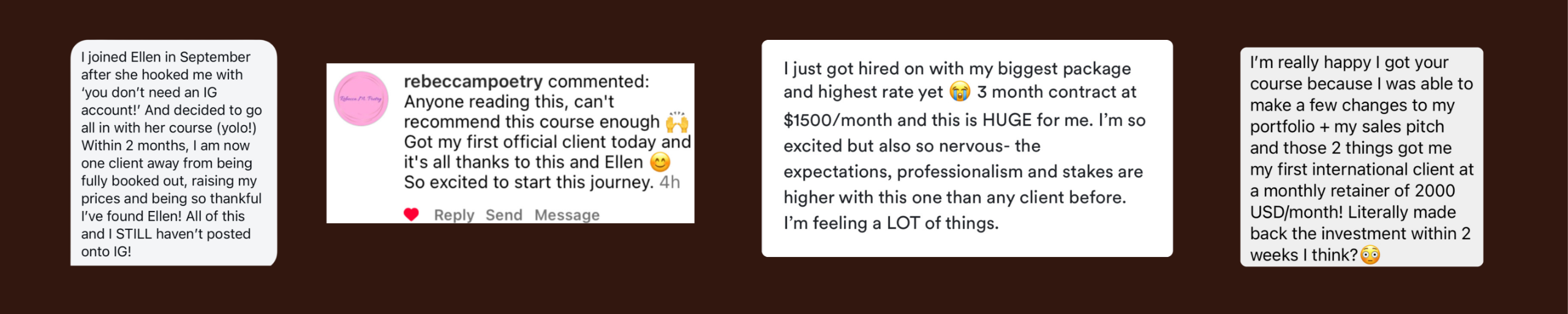Image resolution: width=1568 pixels, height=314 pixels.
Task: Select the 'Got my first official client' line
Action: (547, 142)
